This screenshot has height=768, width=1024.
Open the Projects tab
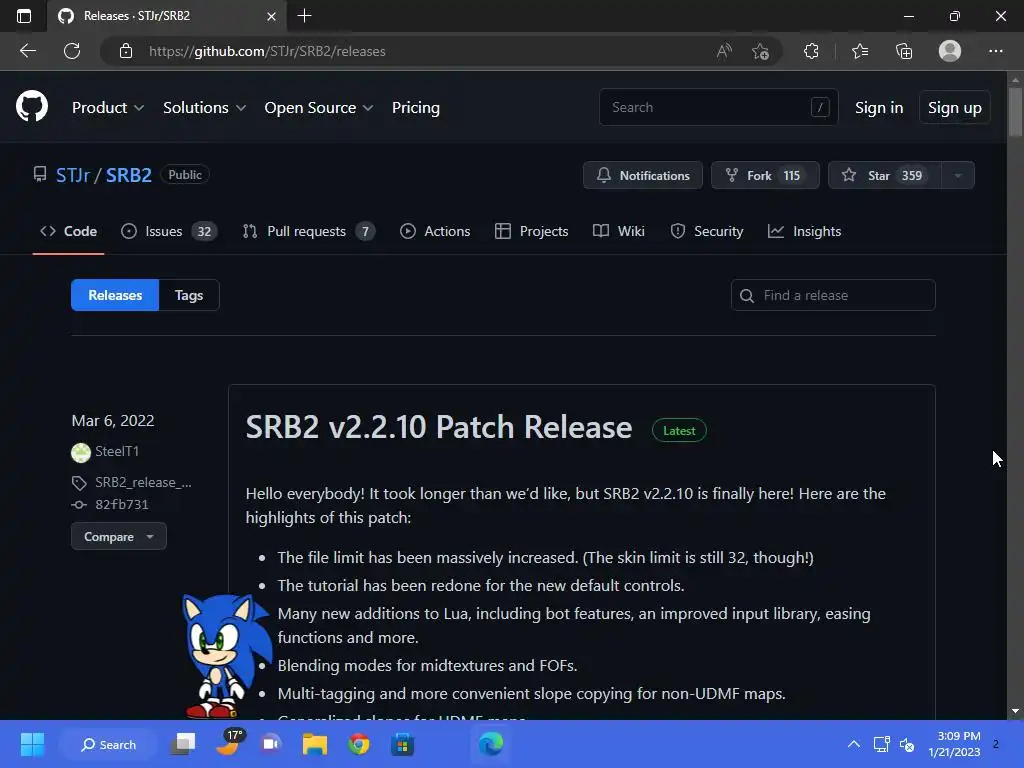(x=532, y=231)
